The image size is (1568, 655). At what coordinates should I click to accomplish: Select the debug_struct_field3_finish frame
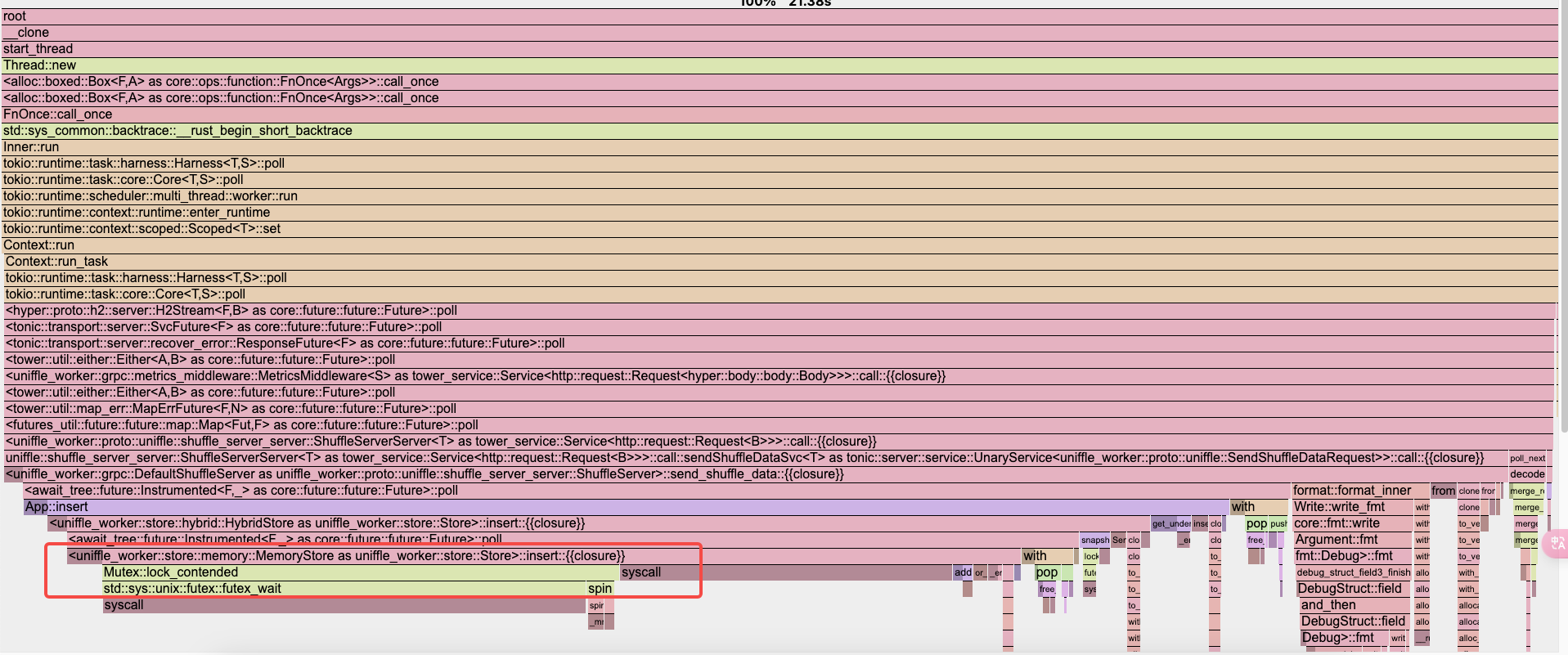pyautogui.click(x=1353, y=572)
